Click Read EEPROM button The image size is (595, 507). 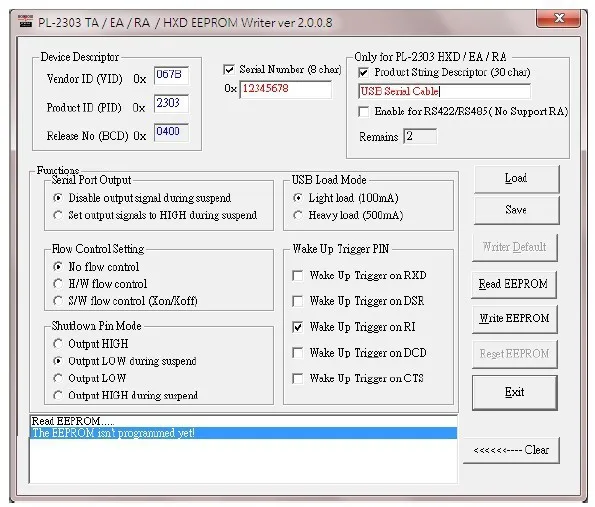click(x=514, y=284)
